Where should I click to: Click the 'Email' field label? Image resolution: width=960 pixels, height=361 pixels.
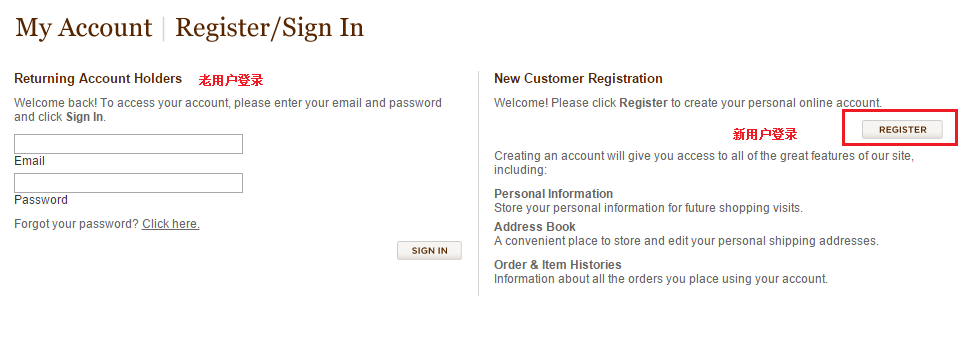[x=29, y=161]
